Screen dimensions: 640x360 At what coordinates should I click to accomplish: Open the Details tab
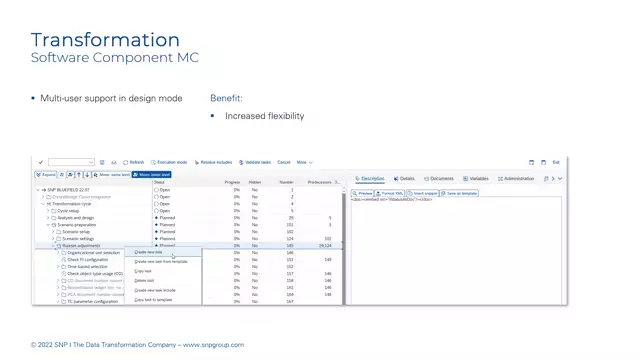[404, 179]
